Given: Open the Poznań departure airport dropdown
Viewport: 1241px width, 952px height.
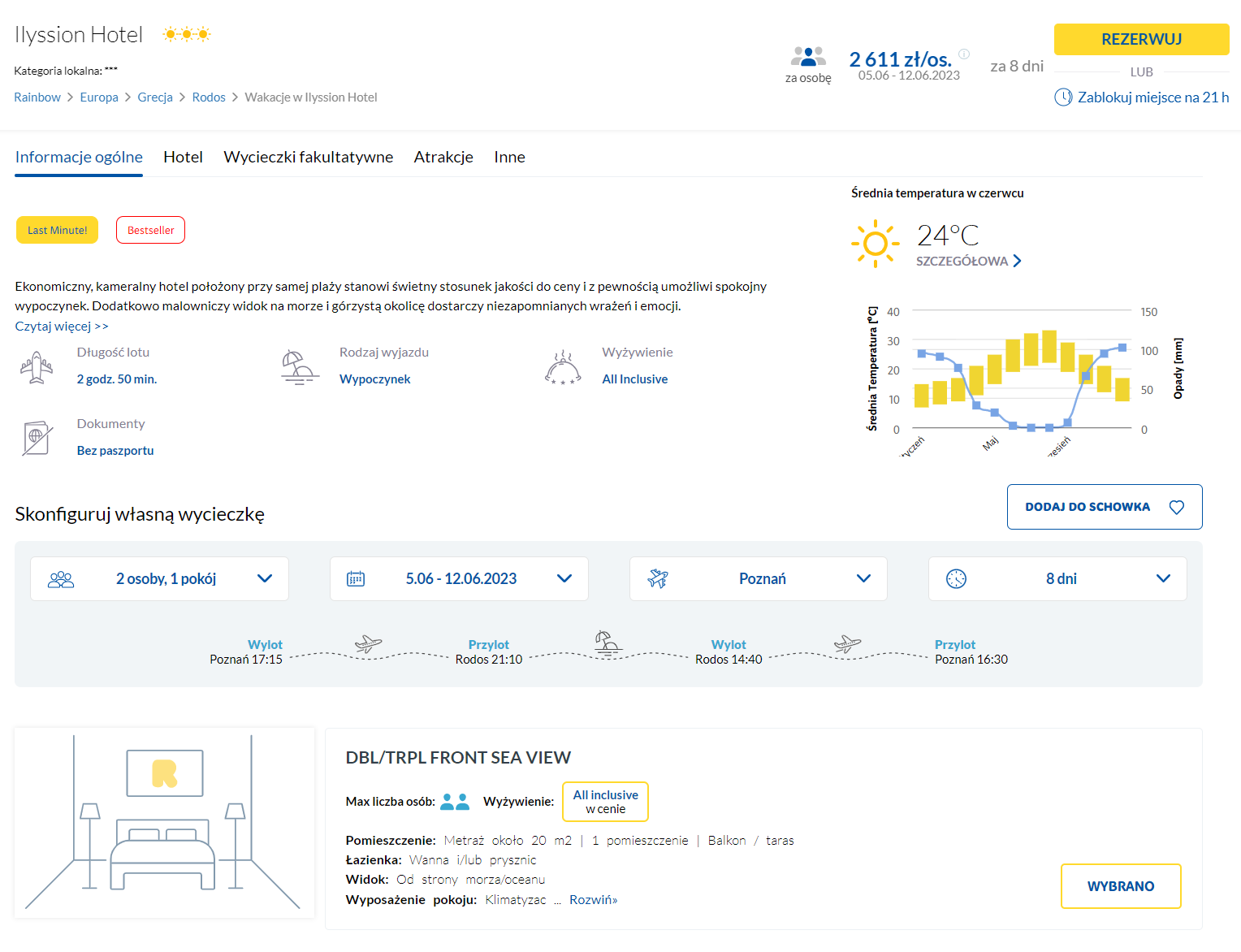Looking at the screenshot, I should (x=758, y=578).
